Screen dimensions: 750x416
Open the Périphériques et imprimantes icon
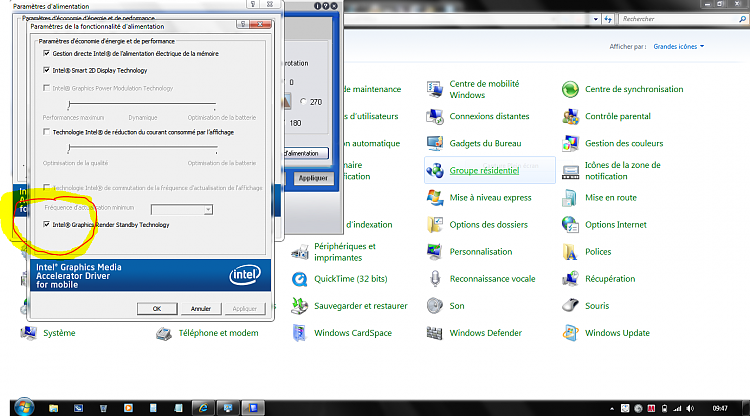point(299,252)
